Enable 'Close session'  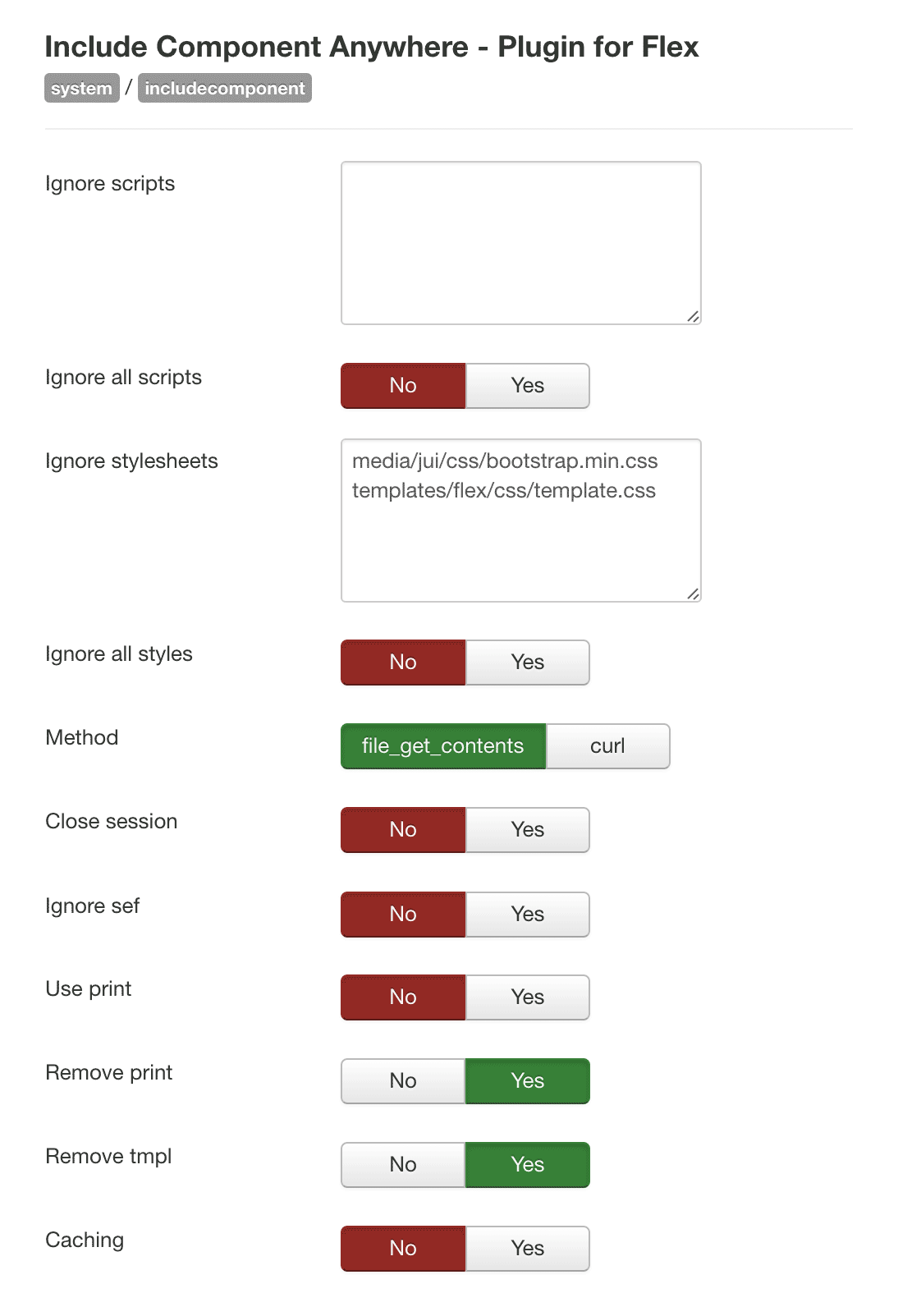click(x=527, y=830)
